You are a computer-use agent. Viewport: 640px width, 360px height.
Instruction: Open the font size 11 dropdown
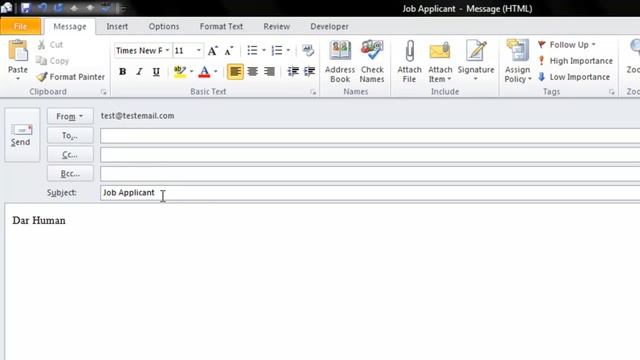click(x=199, y=51)
